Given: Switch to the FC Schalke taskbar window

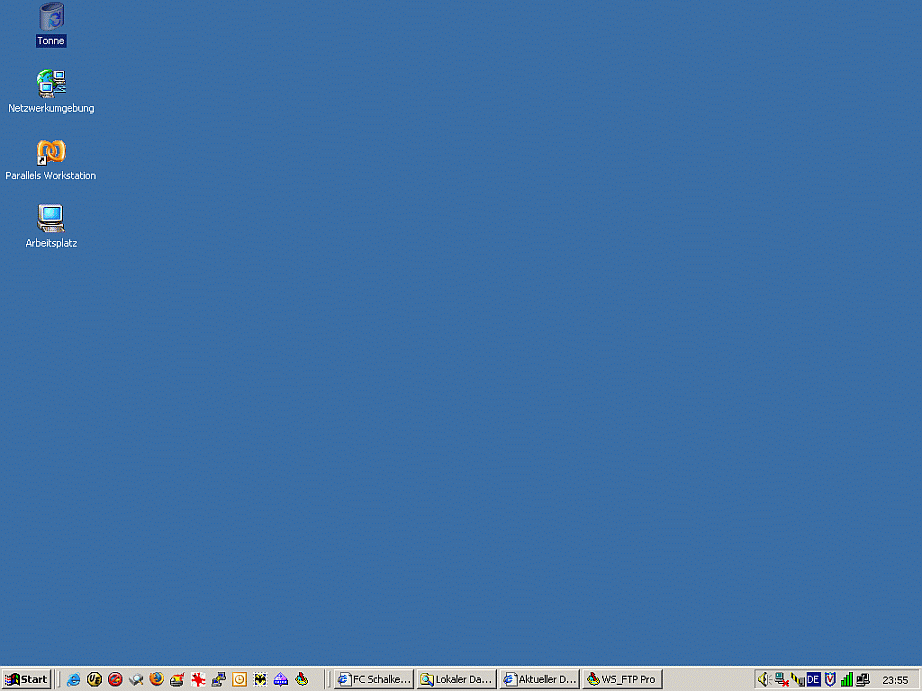Looking at the screenshot, I should point(374,679).
